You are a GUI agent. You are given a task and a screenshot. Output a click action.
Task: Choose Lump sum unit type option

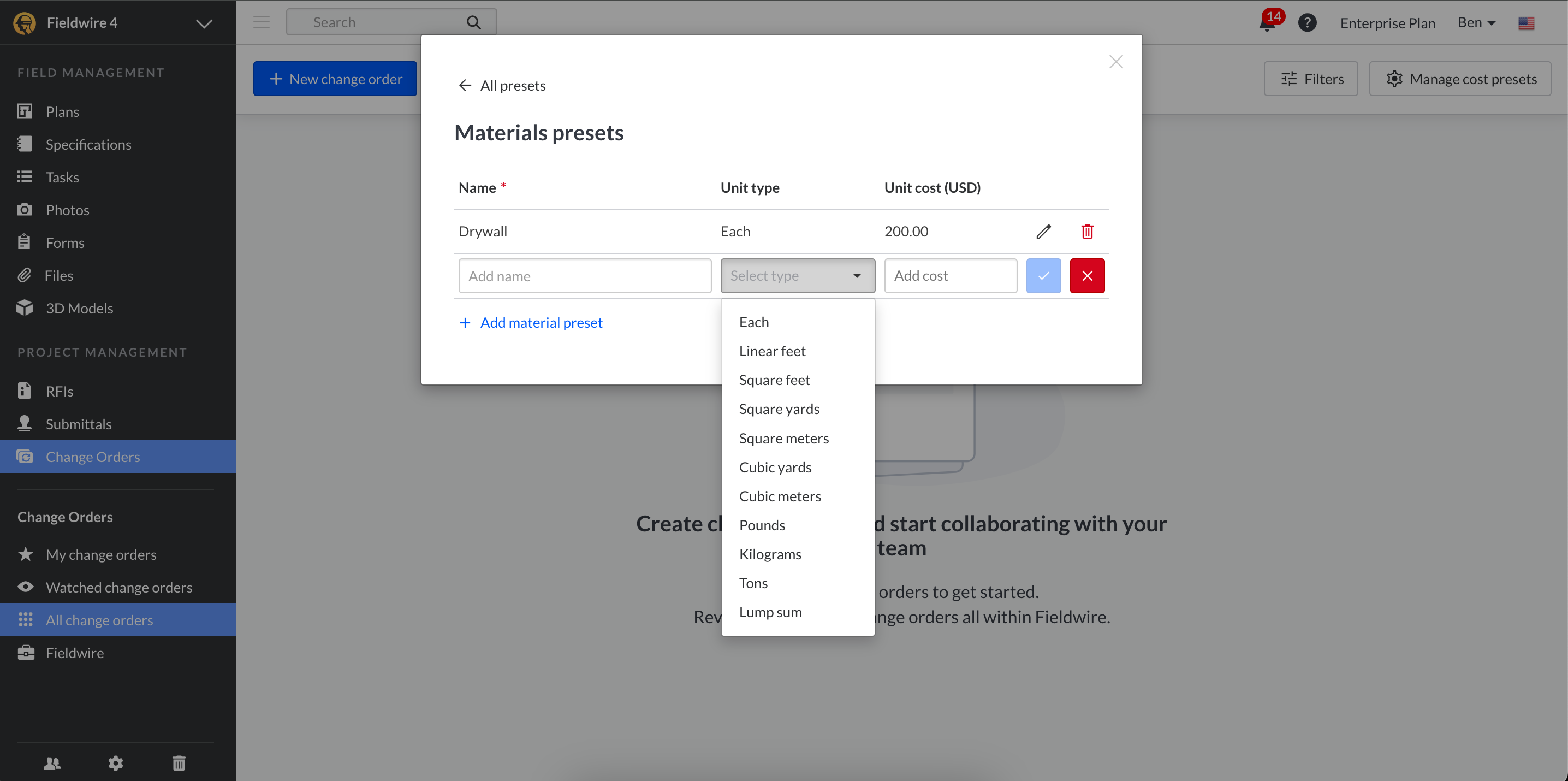[x=770, y=612]
